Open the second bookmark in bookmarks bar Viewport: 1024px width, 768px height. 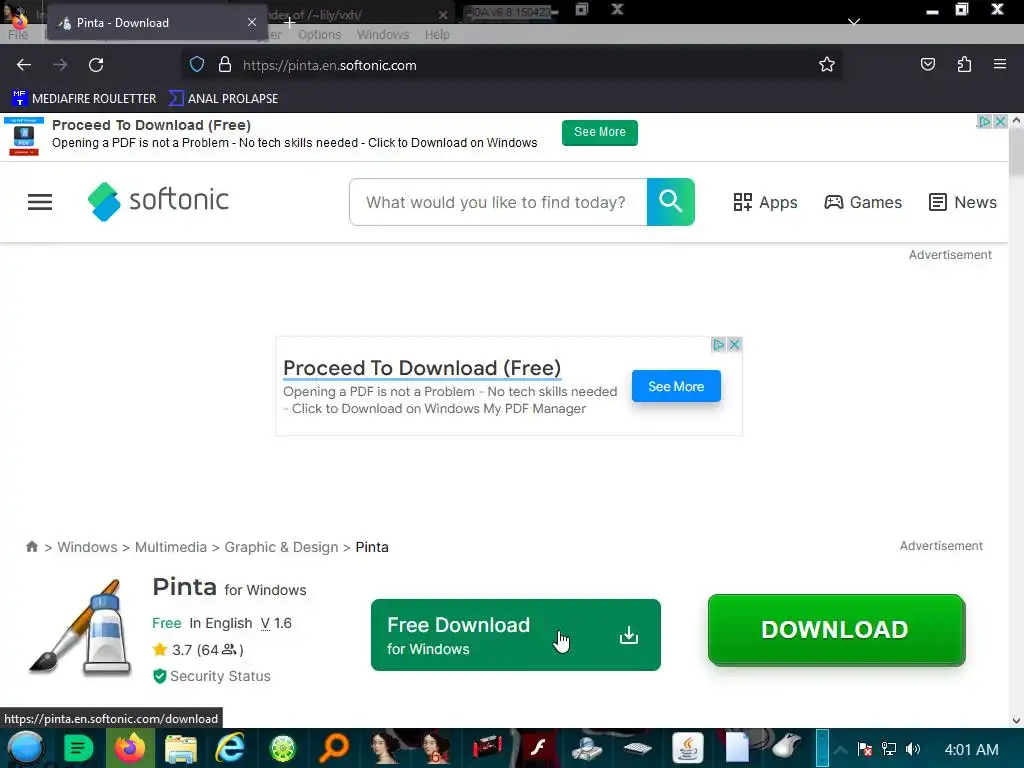223,99
